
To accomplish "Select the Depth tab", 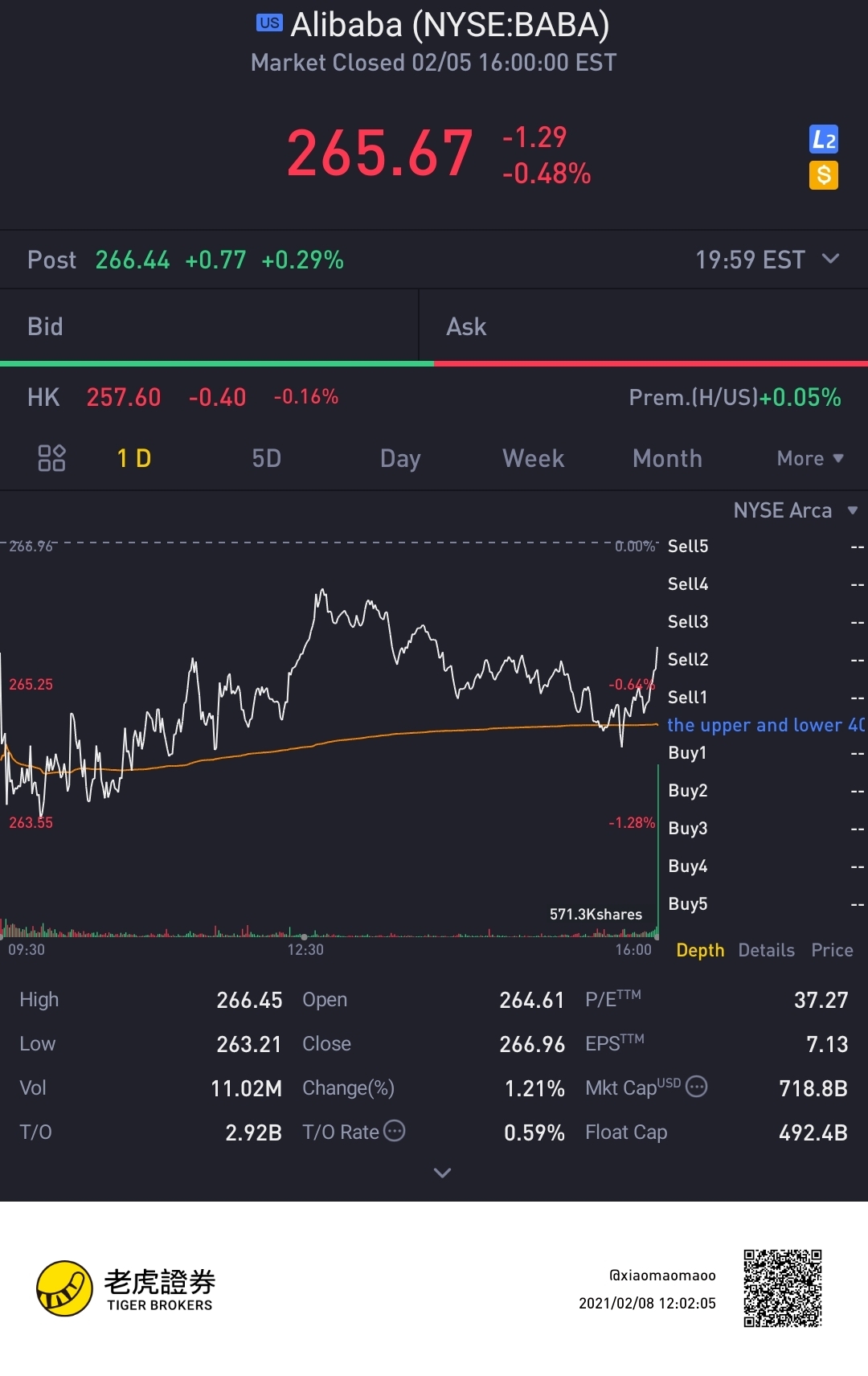I will tap(700, 950).
